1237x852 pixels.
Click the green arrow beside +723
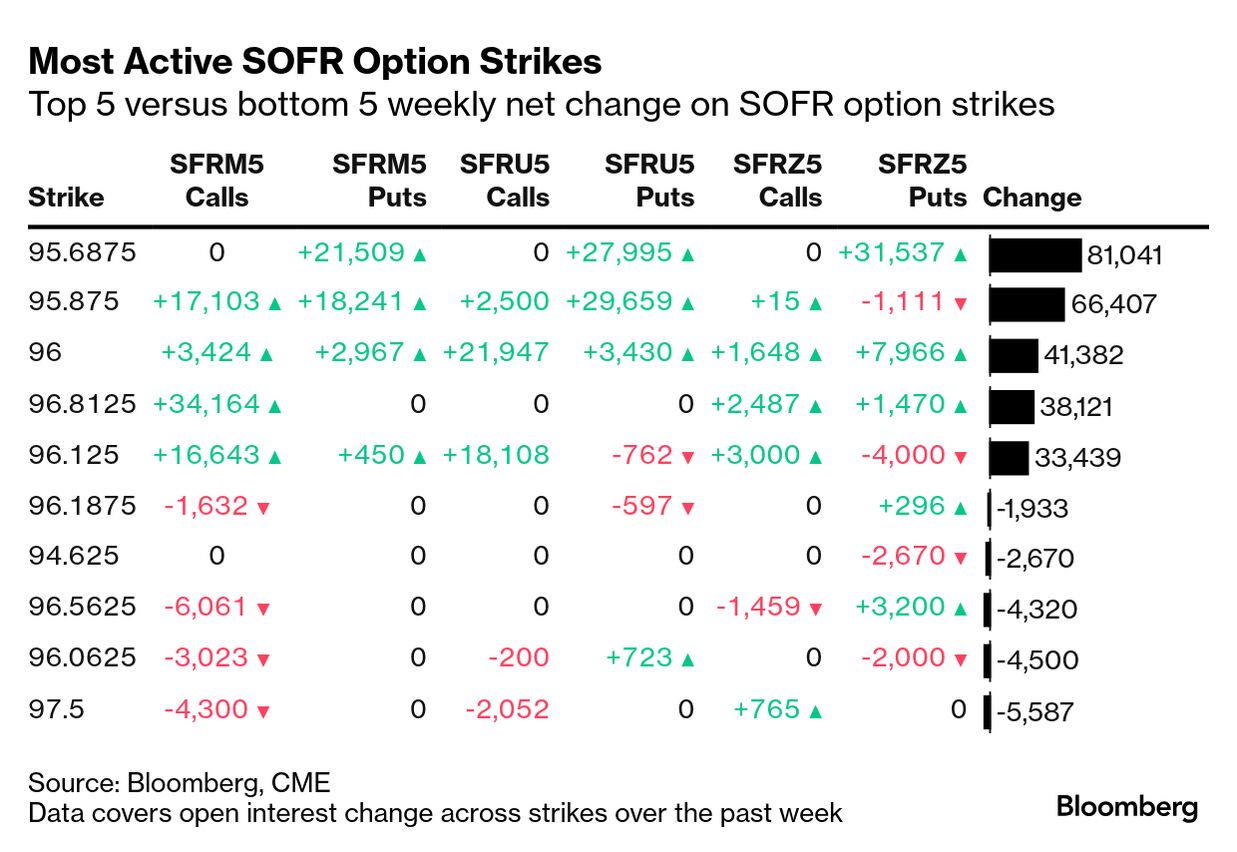click(687, 660)
